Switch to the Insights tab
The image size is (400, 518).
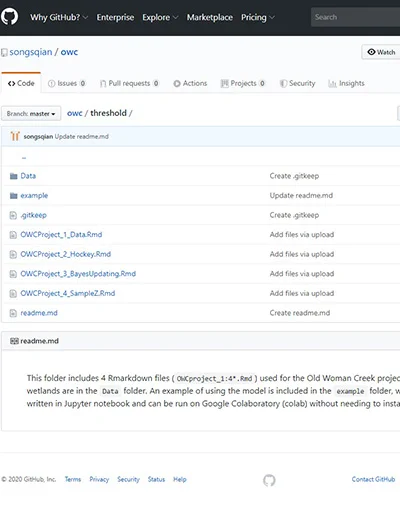[x=346, y=83]
